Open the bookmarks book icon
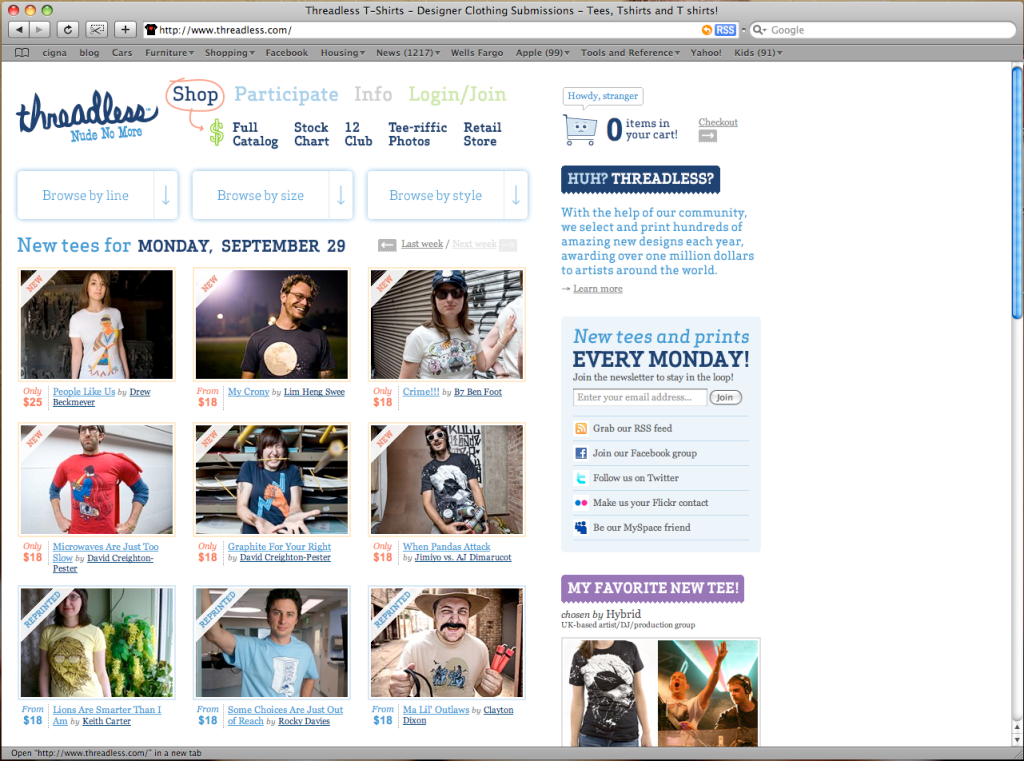The width and height of the screenshot is (1024, 761). [x=22, y=52]
